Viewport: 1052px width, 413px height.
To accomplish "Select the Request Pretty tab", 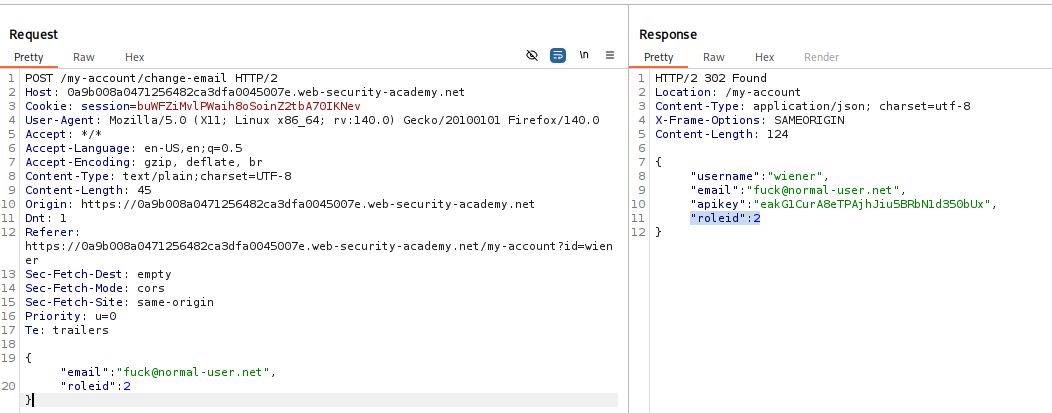I will tap(30, 57).
